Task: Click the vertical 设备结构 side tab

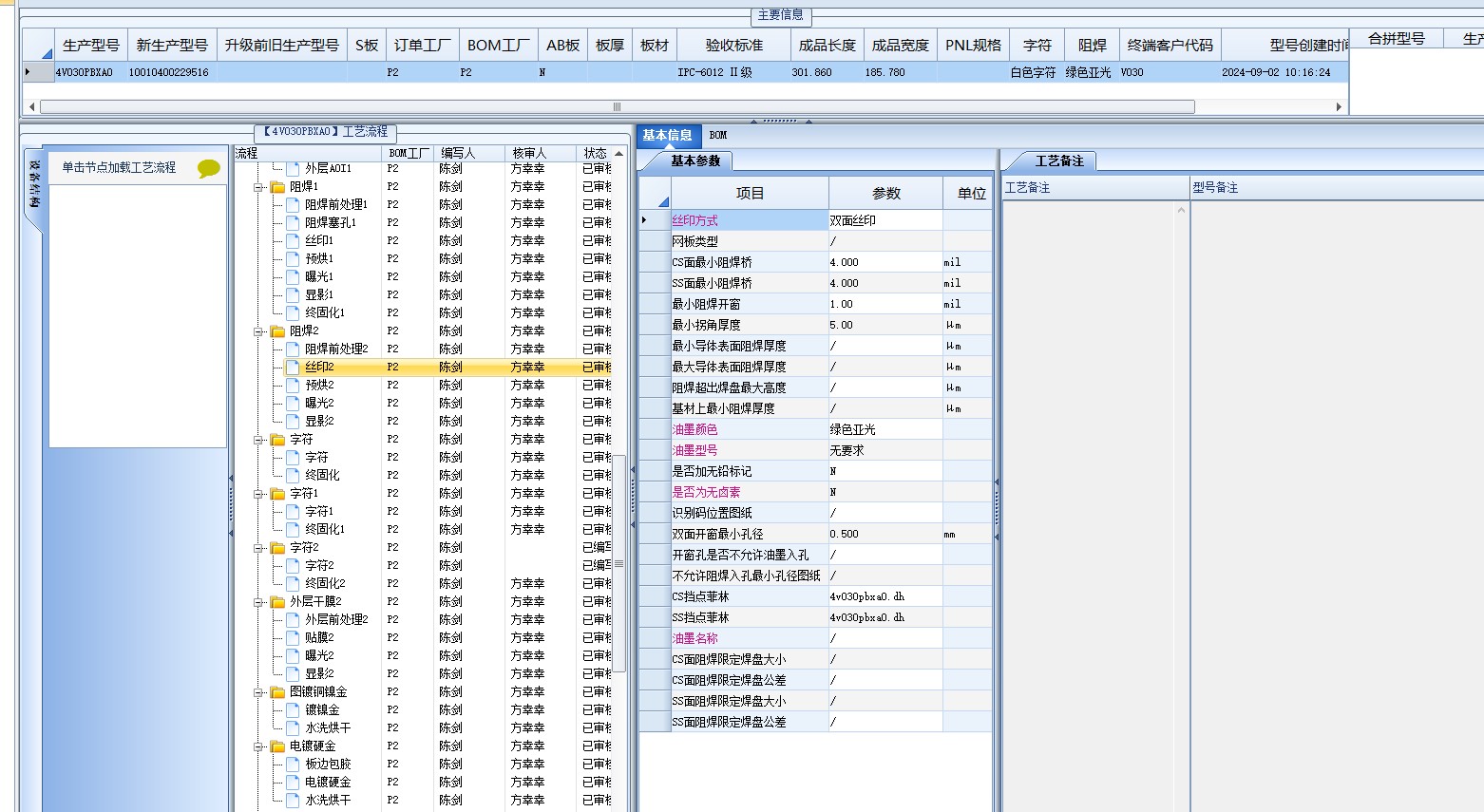Action: pos(33,185)
